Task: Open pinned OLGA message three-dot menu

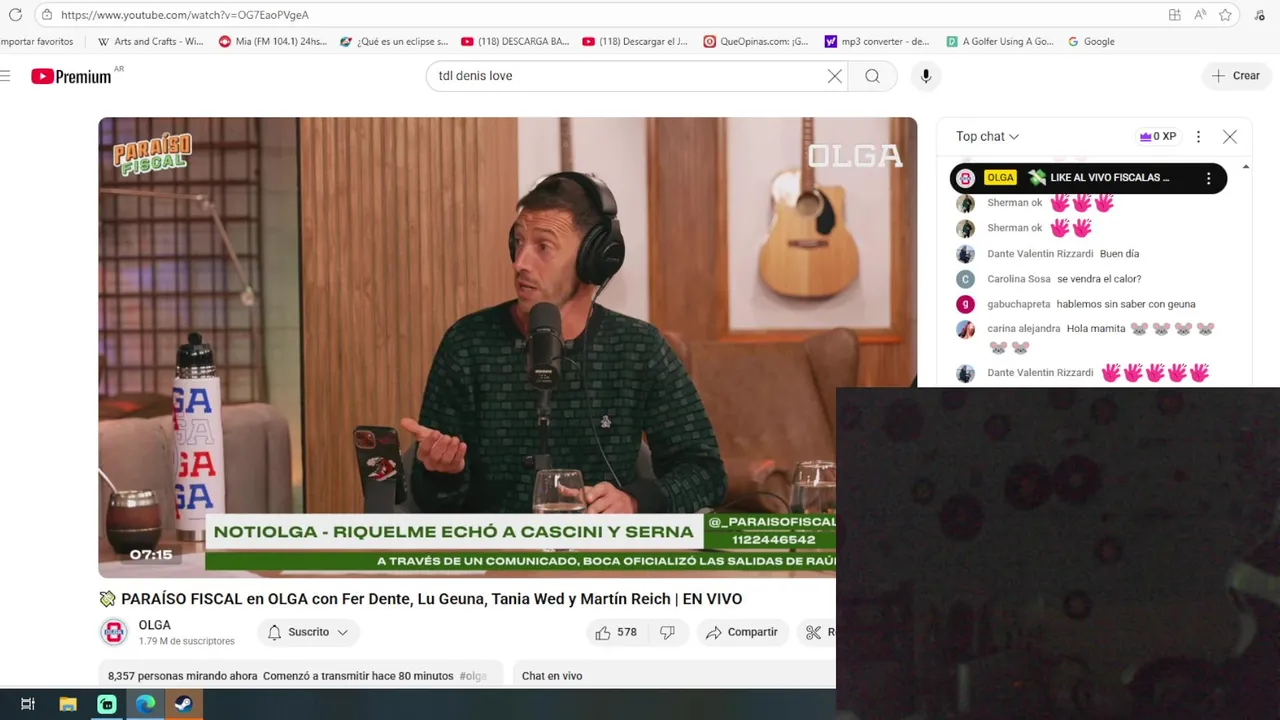Action: (x=1208, y=178)
